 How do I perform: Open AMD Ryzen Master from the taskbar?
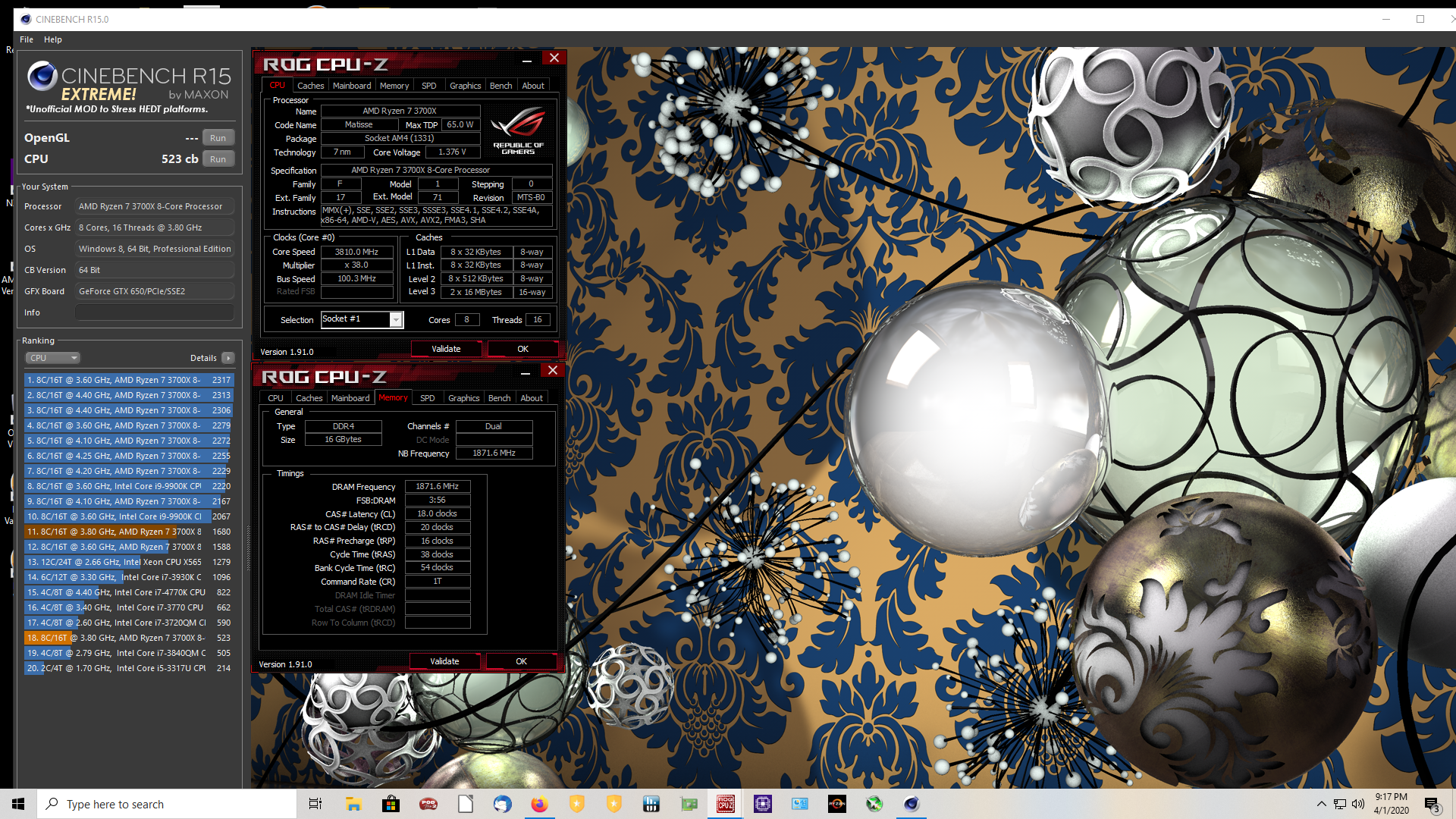(837, 804)
